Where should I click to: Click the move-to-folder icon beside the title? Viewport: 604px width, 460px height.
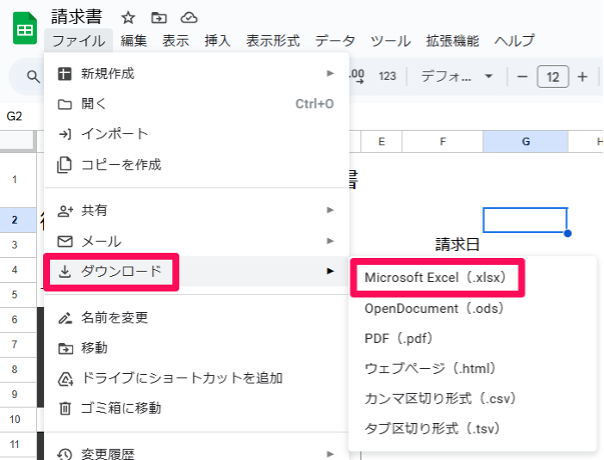click(x=159, y=17)
